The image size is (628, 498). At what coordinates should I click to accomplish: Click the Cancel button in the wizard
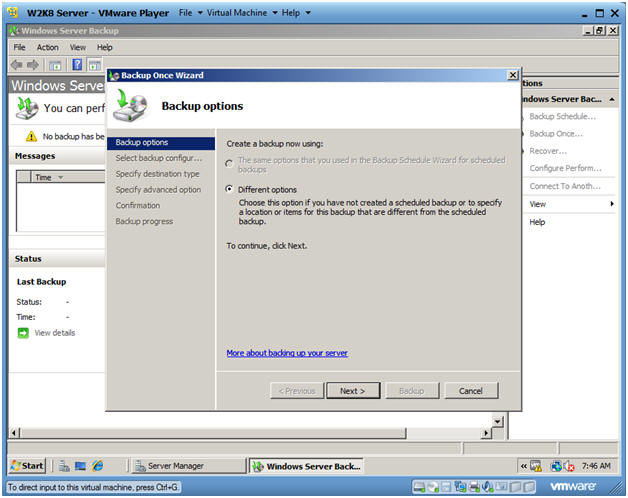(471, 391)
